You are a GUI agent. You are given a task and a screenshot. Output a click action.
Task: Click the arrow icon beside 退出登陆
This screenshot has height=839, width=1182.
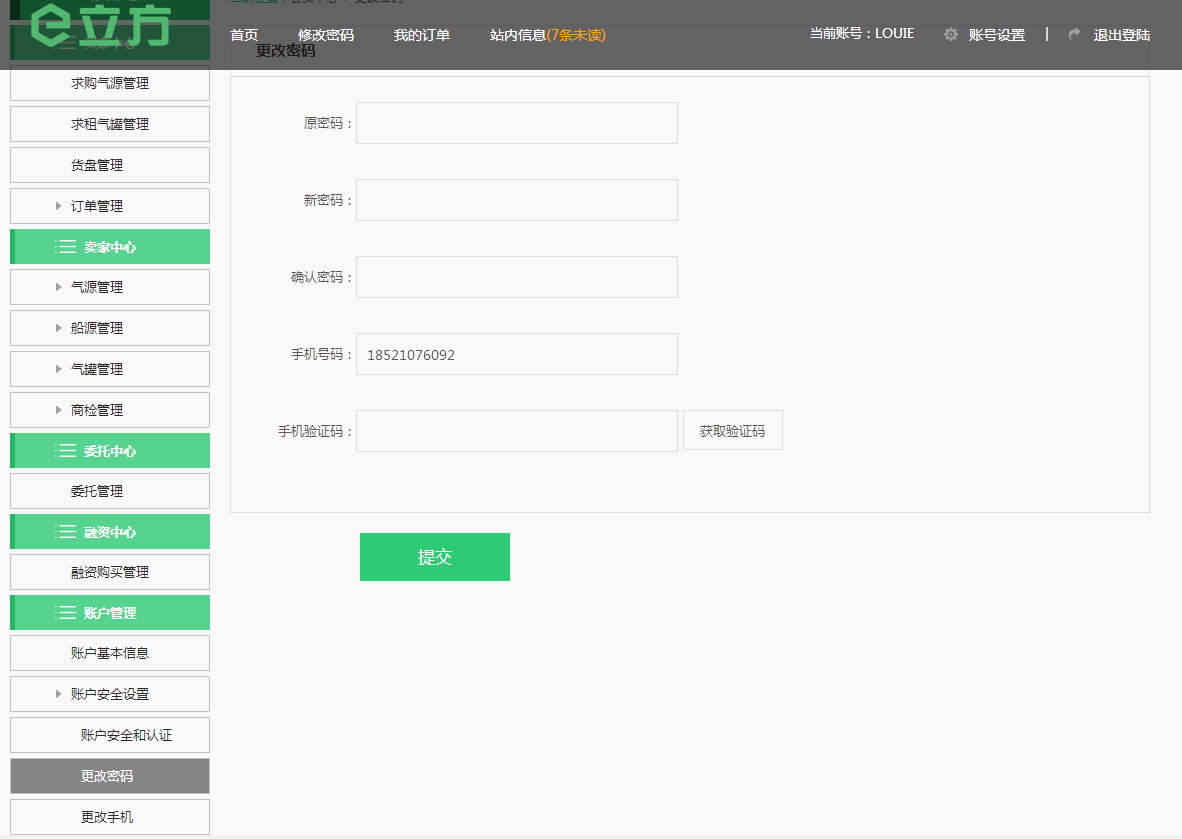click(1074, 34)
